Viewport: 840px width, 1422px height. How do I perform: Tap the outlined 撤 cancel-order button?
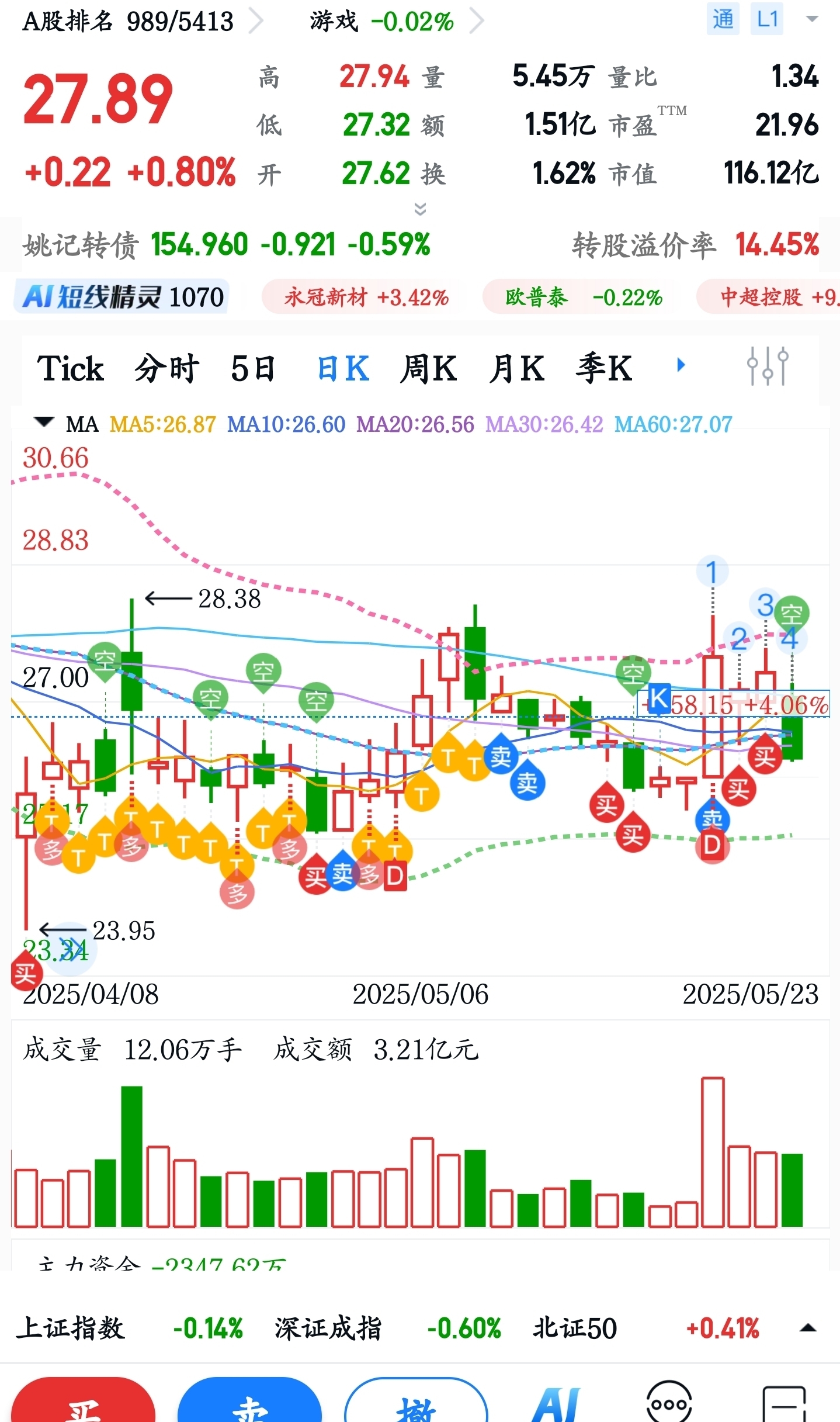click(416, 1400)
